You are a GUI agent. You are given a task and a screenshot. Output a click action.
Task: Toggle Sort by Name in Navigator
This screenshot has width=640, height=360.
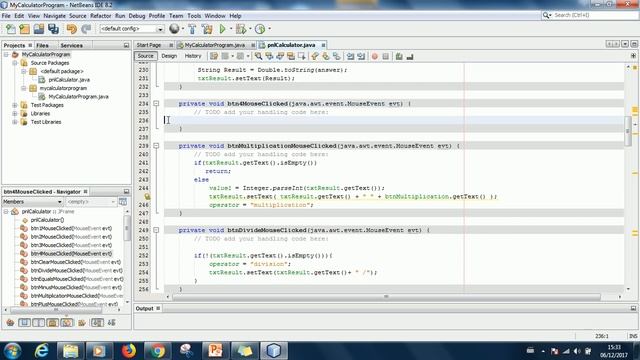coord(97,323)
